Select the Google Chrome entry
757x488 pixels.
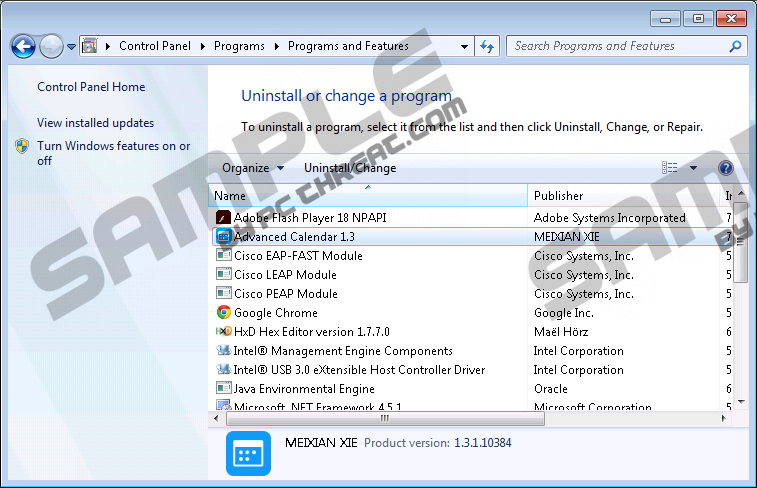[276, 313]
